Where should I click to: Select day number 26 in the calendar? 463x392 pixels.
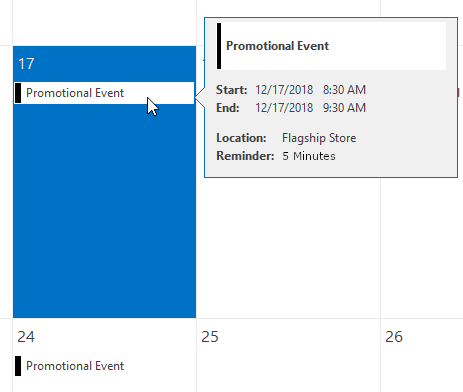(x=394, y=337)
